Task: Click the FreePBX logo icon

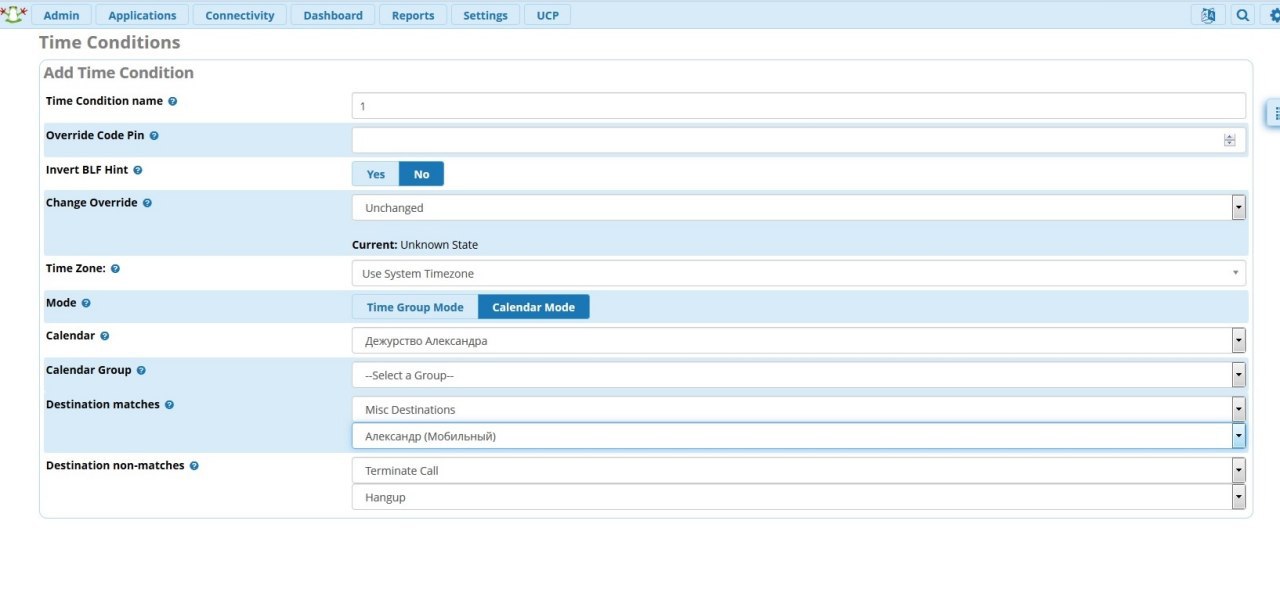Action: click(13, 15)
